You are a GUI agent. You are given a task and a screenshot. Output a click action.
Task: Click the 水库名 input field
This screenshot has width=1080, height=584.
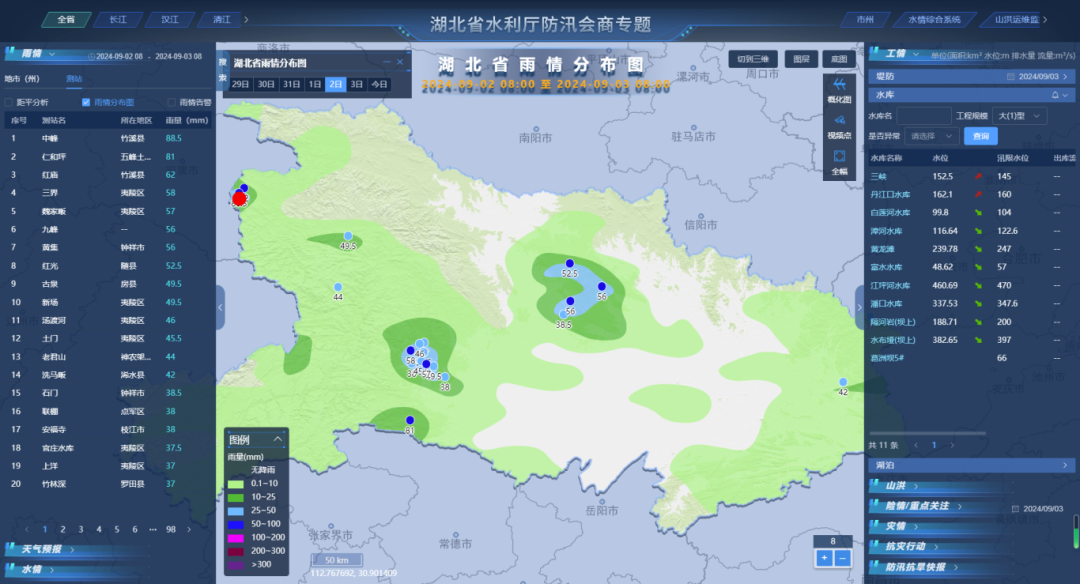pos(924,116)
